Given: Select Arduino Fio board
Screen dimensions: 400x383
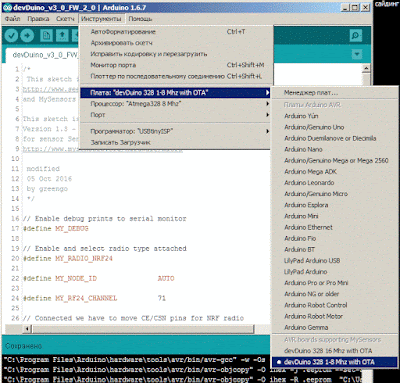Looking at the screenshot, I should [335, 238].
